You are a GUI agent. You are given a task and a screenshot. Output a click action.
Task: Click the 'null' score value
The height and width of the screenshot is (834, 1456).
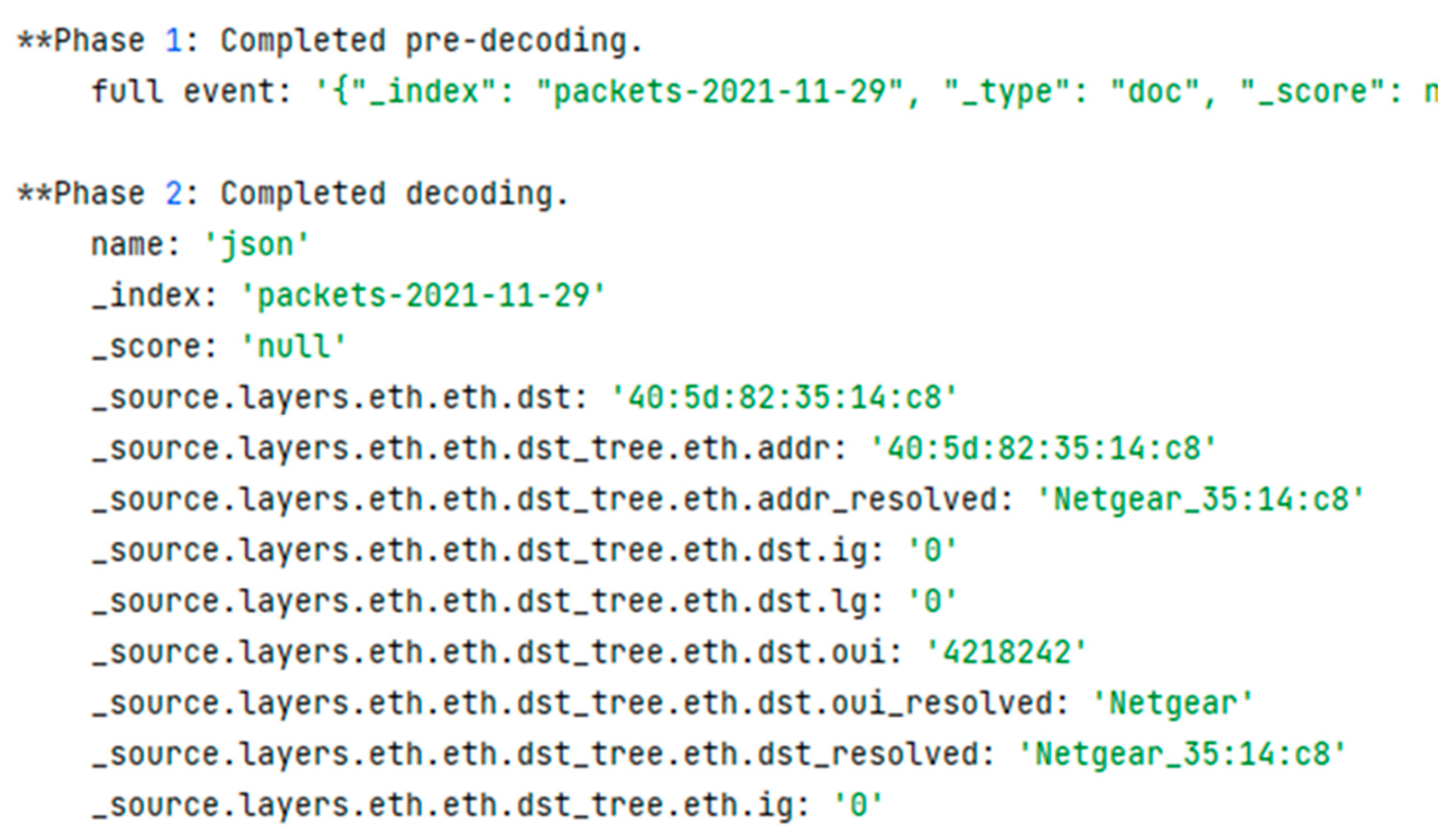click(x=294, y=347)
